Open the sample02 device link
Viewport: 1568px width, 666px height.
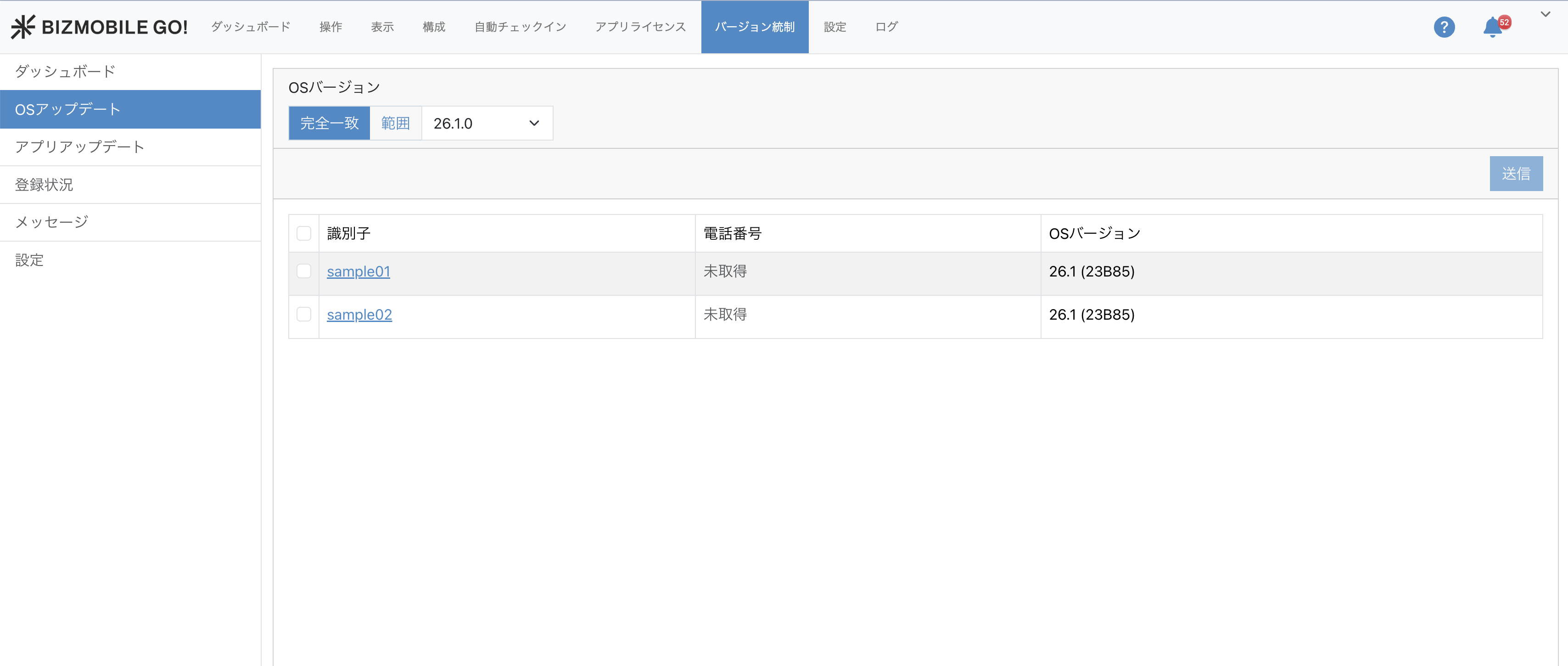pyautogui.click(x=359, y=315)
